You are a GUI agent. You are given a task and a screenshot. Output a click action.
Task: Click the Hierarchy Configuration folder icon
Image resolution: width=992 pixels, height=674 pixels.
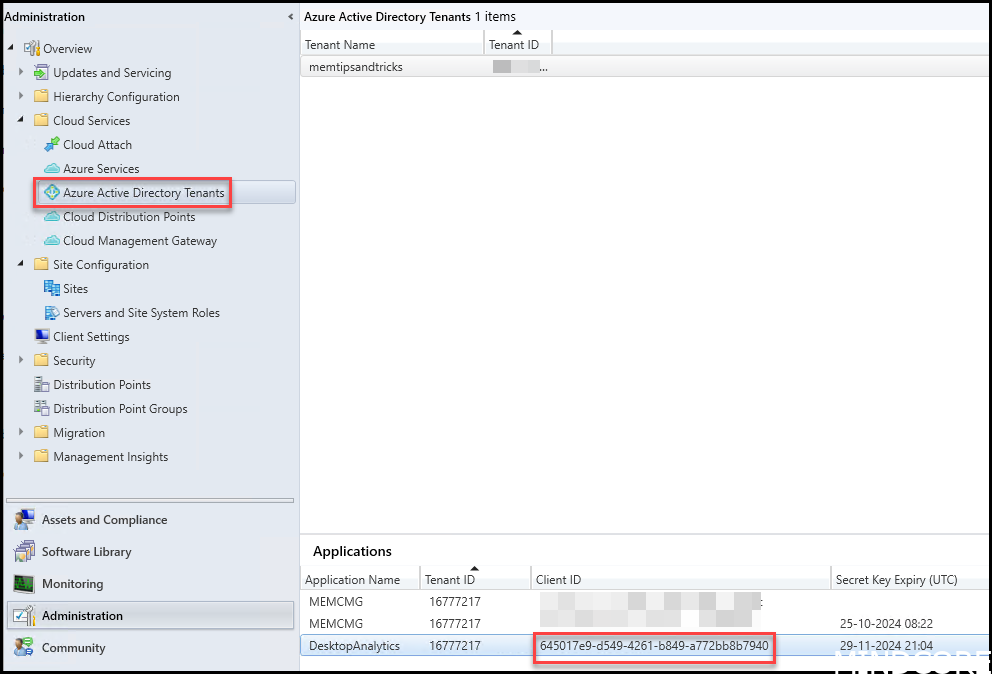point(41,96)
